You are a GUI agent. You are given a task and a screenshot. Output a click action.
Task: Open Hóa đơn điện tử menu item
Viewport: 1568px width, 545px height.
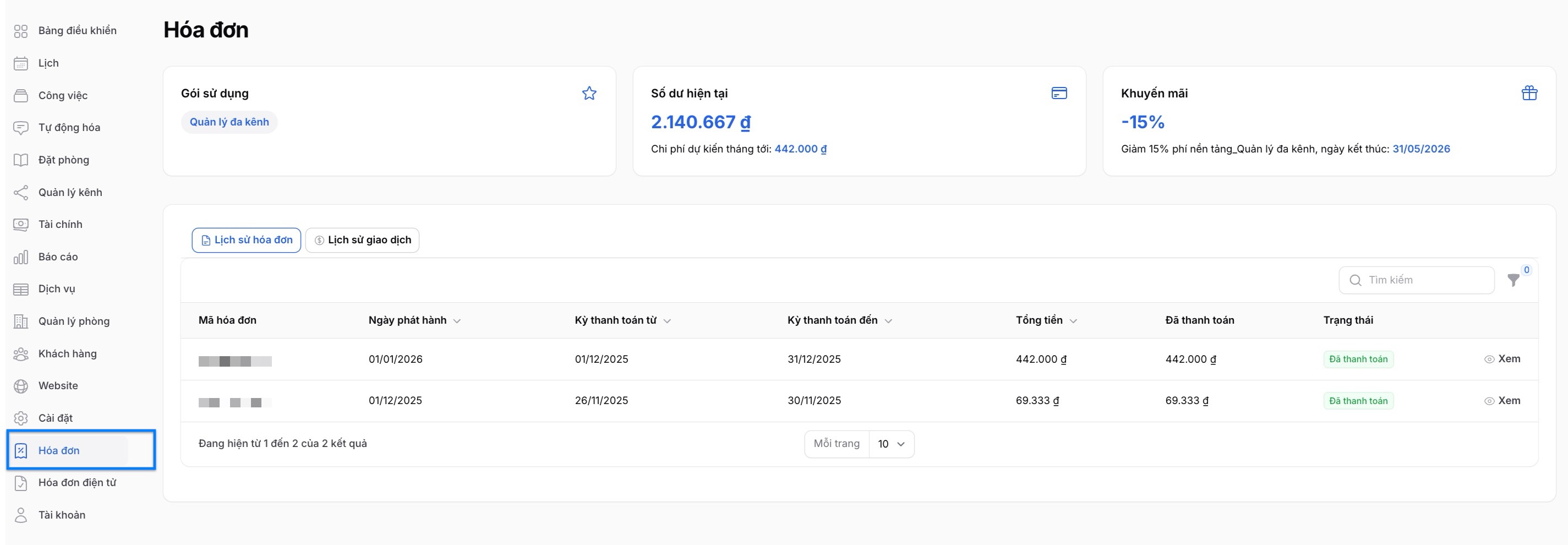77,483
